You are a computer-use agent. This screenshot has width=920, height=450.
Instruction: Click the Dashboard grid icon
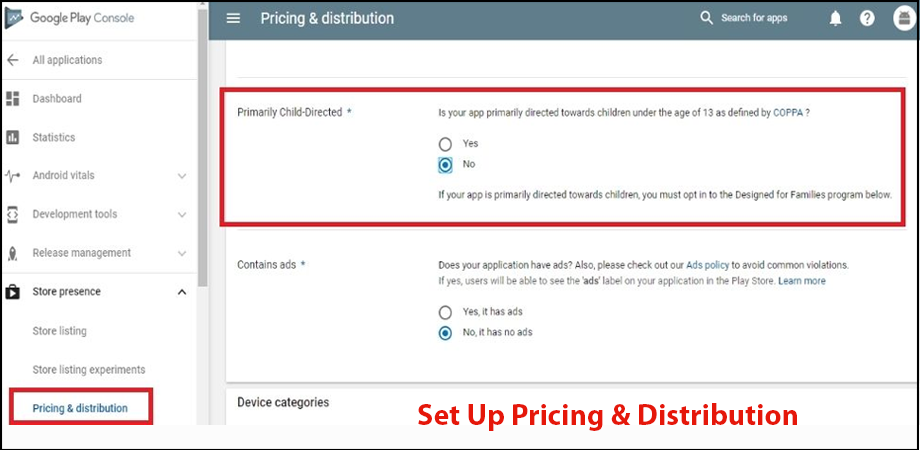13,99
